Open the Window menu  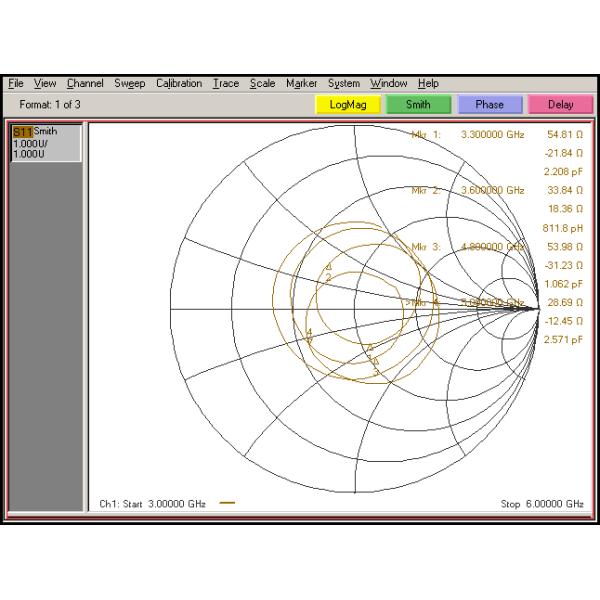click(x=389, y=84)
